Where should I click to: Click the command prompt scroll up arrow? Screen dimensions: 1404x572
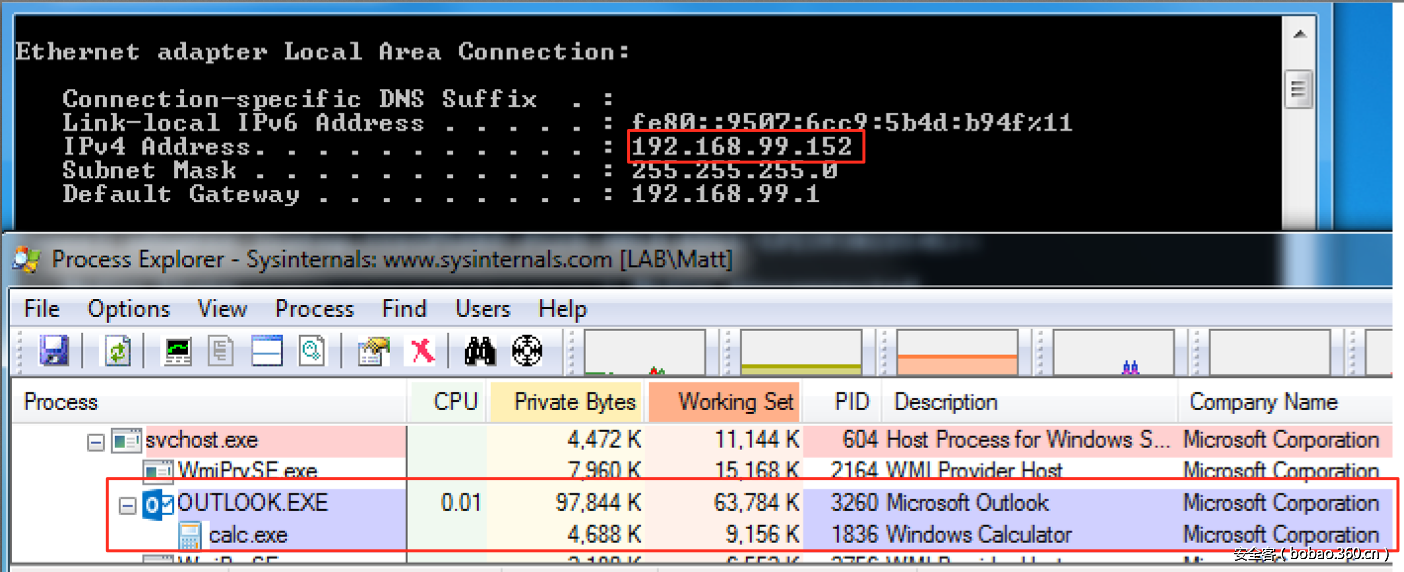1299,35
